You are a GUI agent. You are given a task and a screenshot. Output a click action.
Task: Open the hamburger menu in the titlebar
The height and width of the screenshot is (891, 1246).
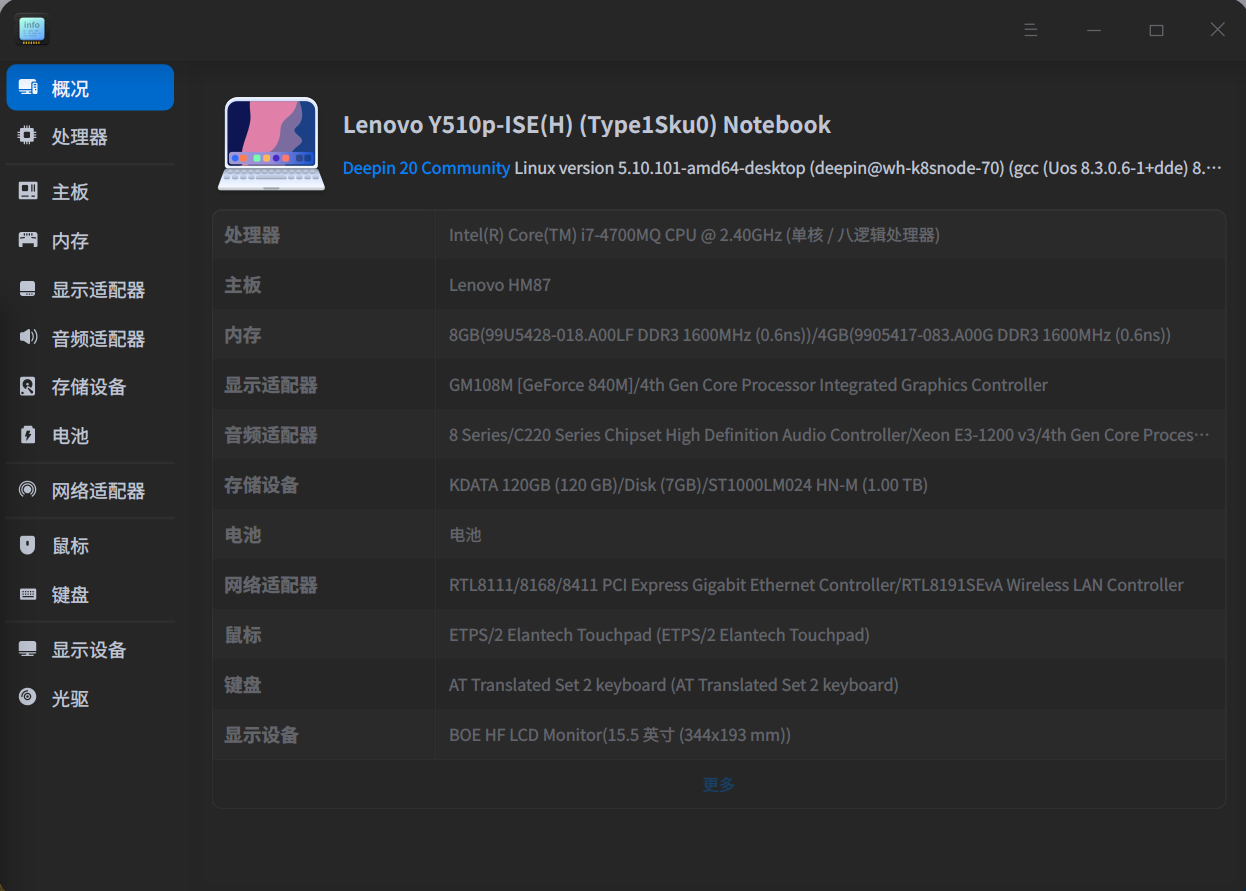(1031, 30)
